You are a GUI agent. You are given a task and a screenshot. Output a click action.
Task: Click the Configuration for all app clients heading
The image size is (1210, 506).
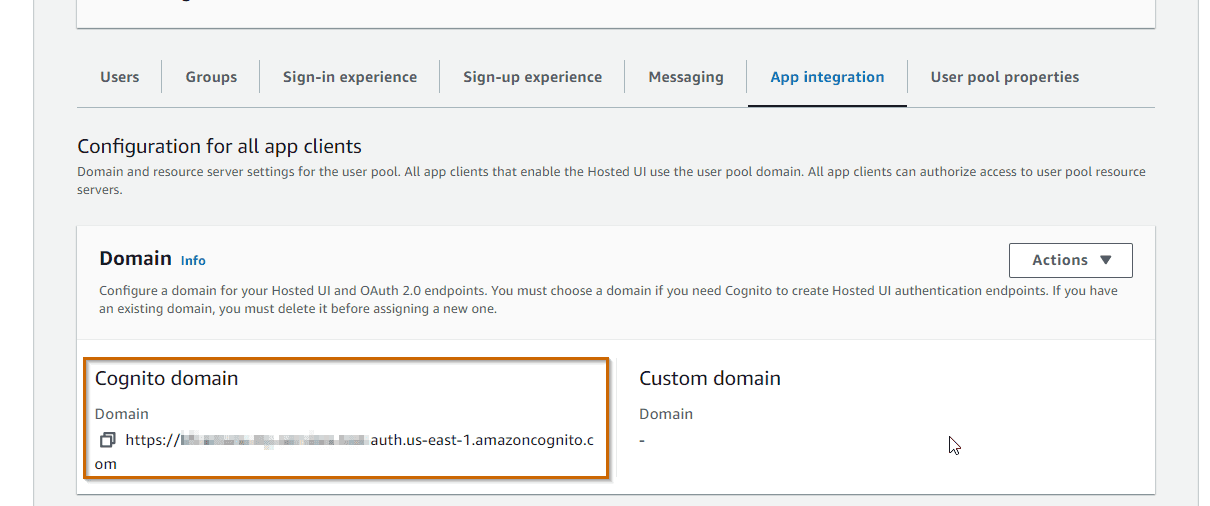(x=219, y=147)
